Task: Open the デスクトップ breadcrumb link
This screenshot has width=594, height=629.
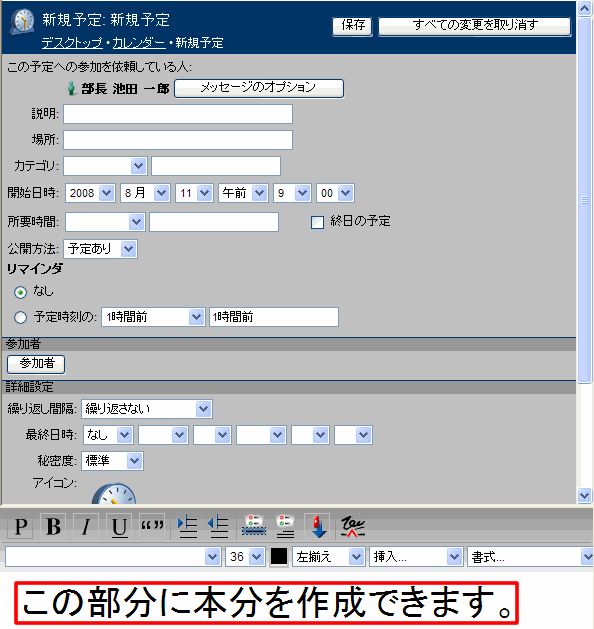Action: pos(72,43)
